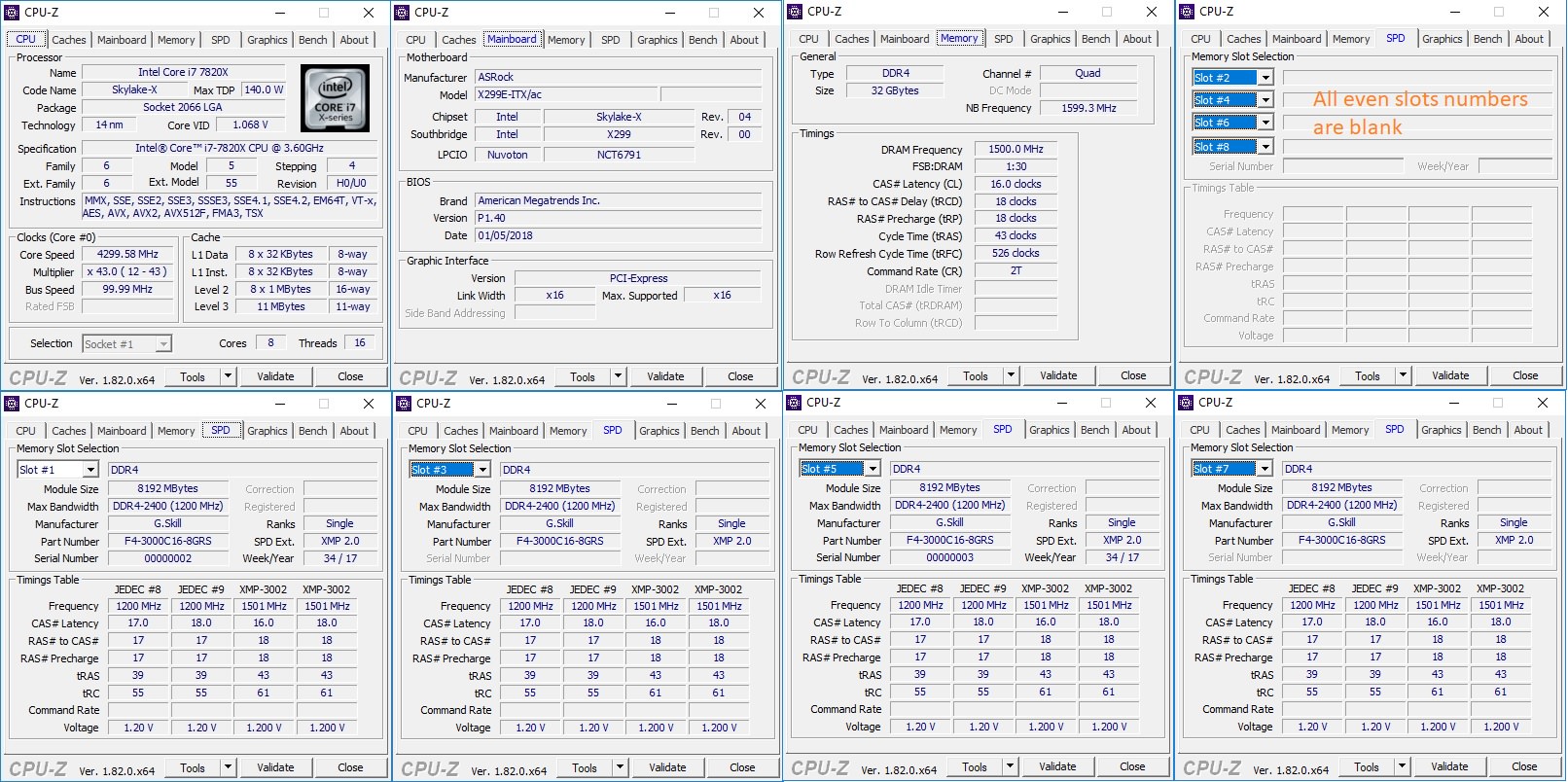Select Bench tab in the Slot #2 window
Screen dimensions: 1568x782
[1487, 39]
